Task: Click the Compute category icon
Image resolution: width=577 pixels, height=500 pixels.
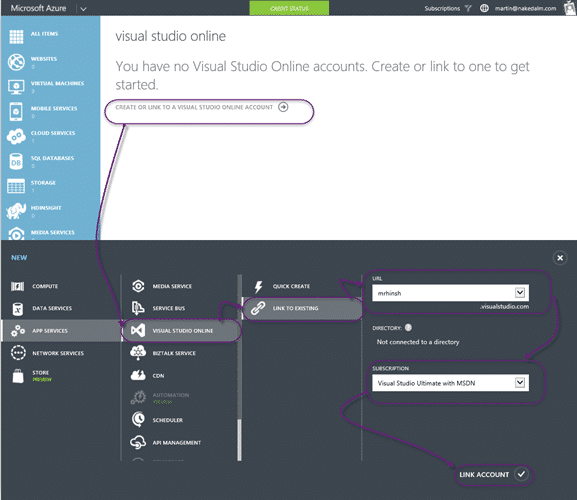Action: coord(18,286)
